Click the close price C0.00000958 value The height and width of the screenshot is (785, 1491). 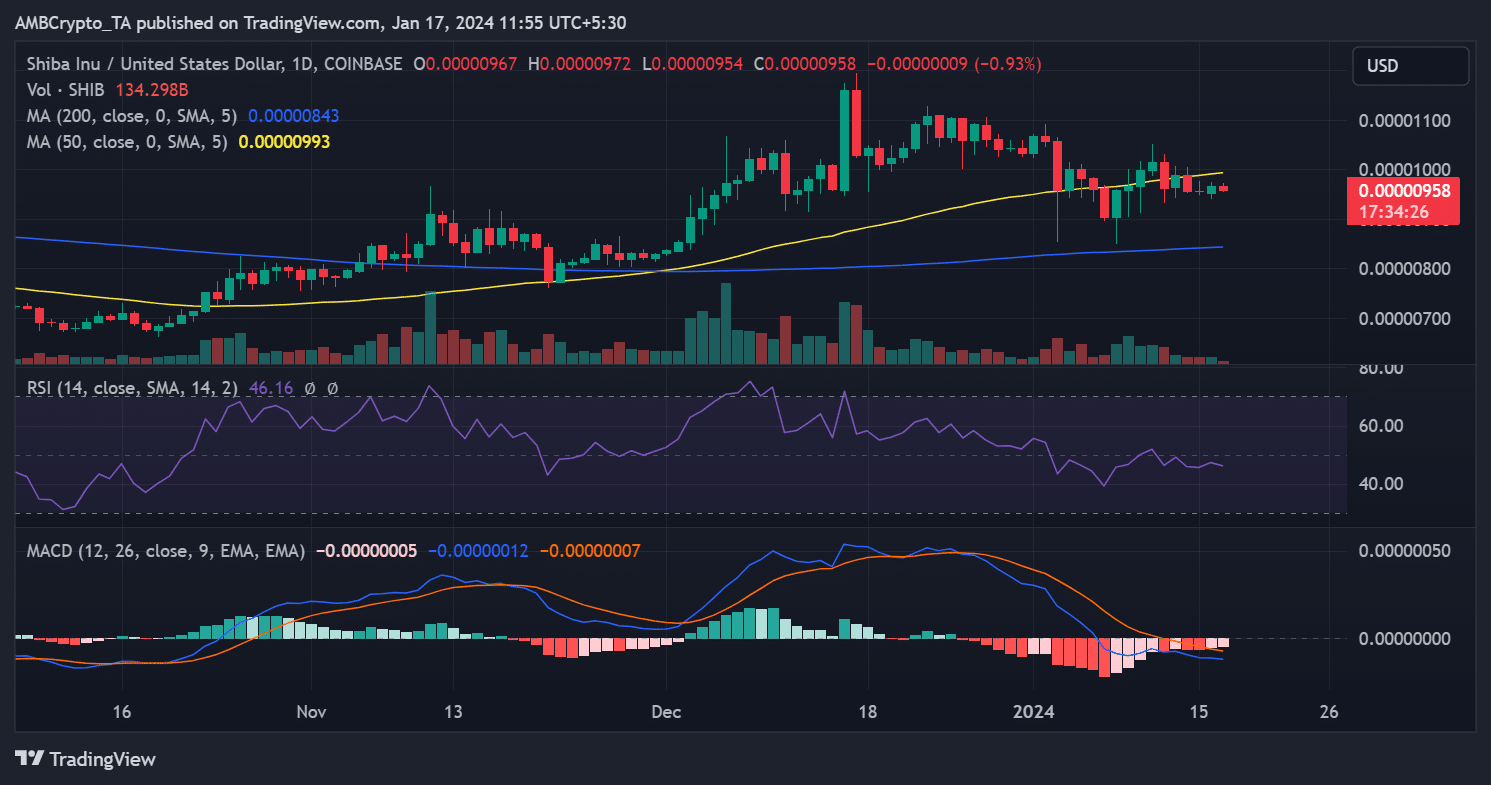804,63
